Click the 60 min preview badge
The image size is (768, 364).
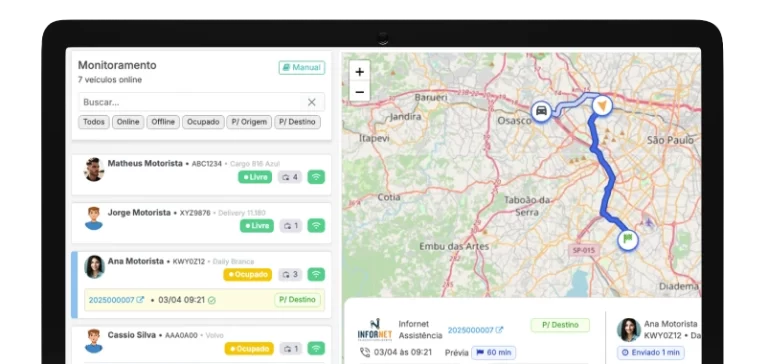click(494, 352)
